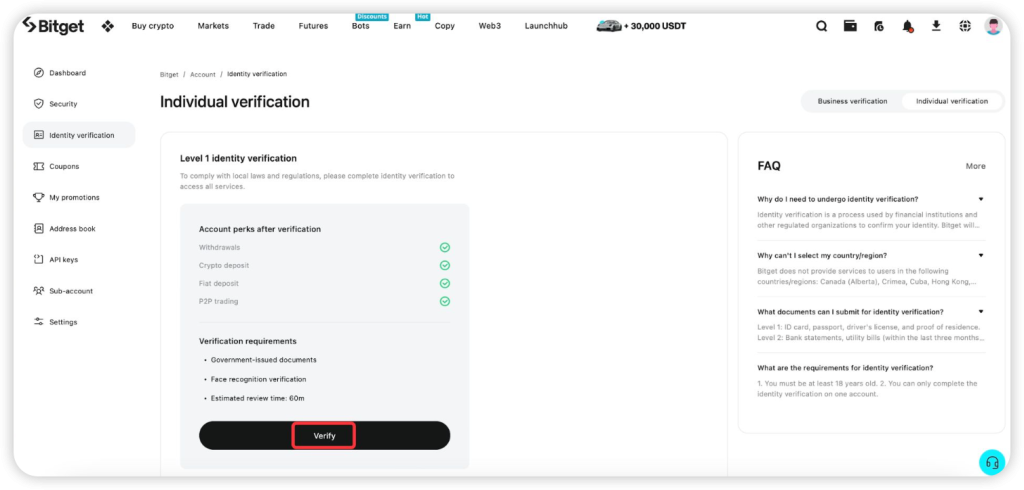
Task: Open the Earn menu
Action: pos(402,26)
